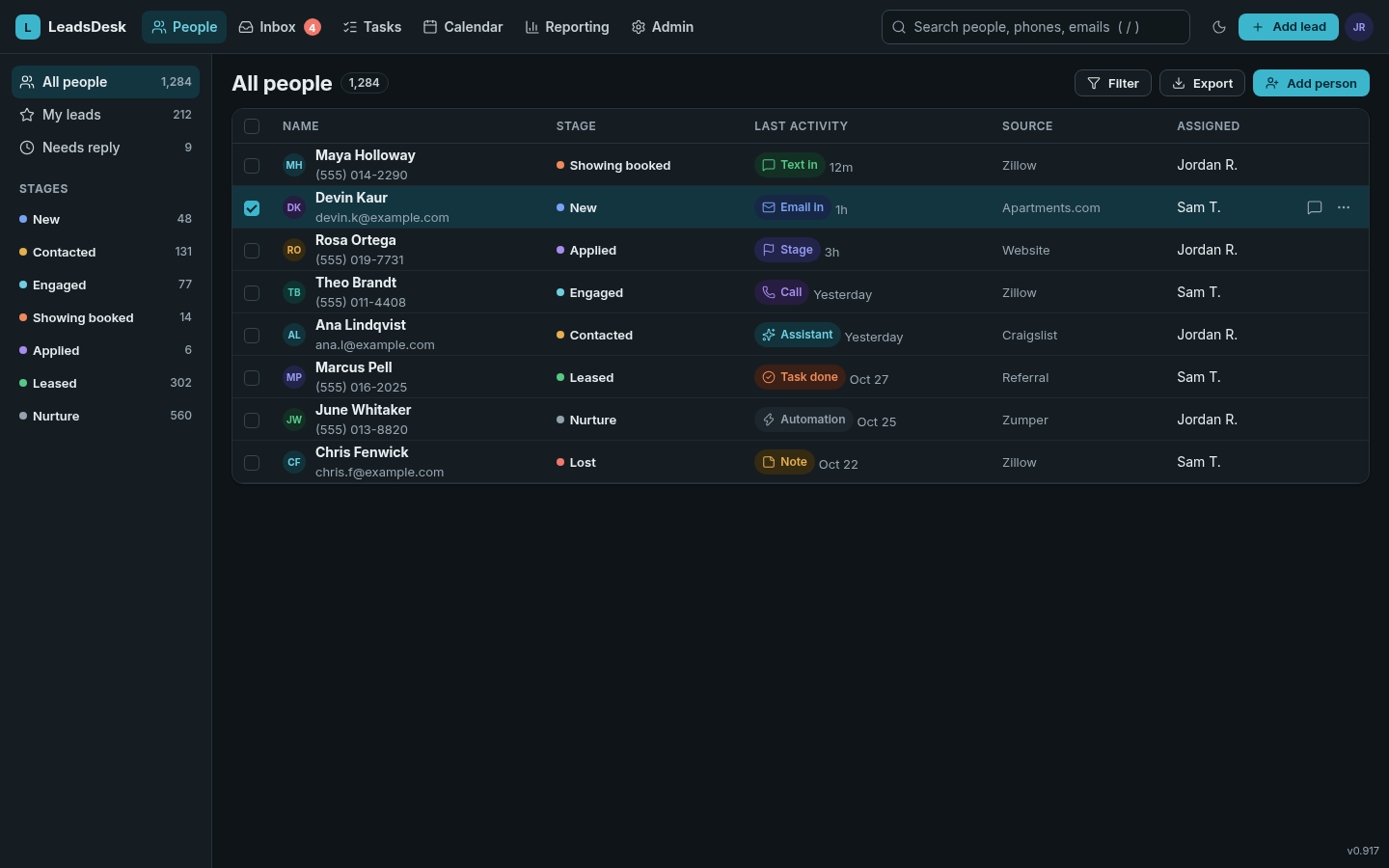Screen dimensions: 1389x868
Task: Select Chris Fenwick's row checkbox
Action: [x=252, y=462]
